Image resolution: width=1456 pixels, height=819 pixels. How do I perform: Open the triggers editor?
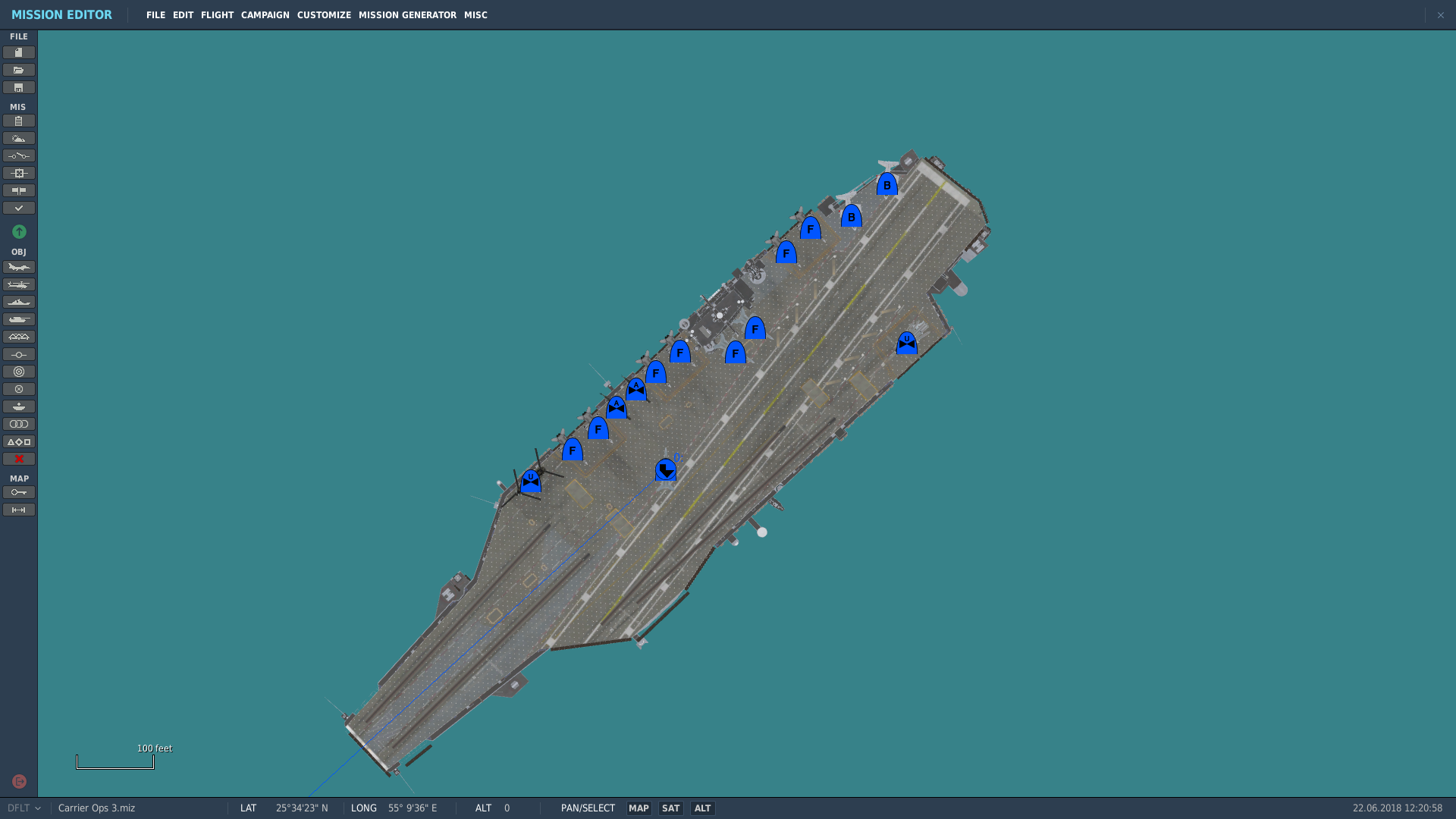(x=19, y=155)
